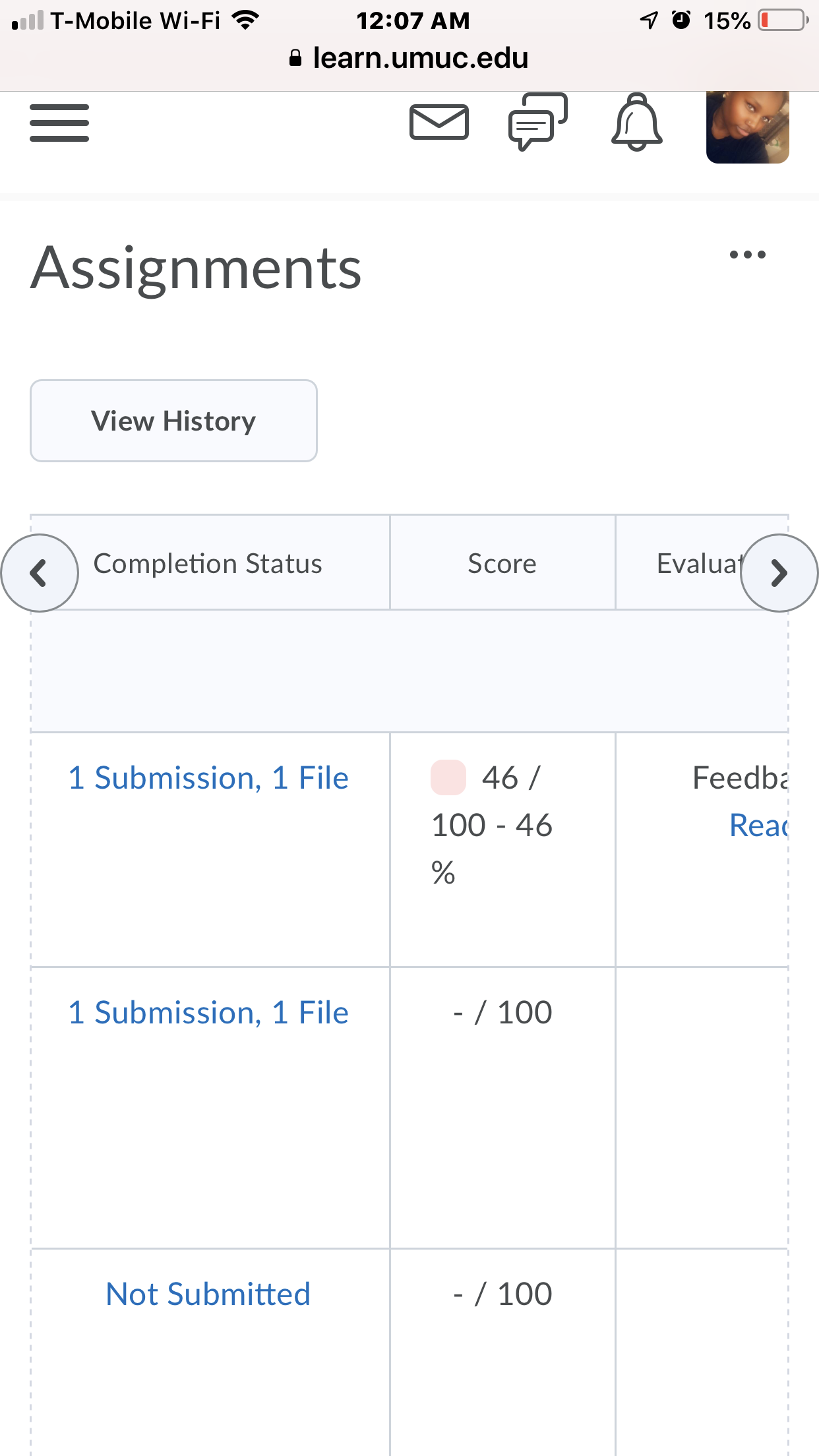This screenshot has width=819, height=1456.
Task: Tap the right table scroll arrow
Action: coord(779,573)
